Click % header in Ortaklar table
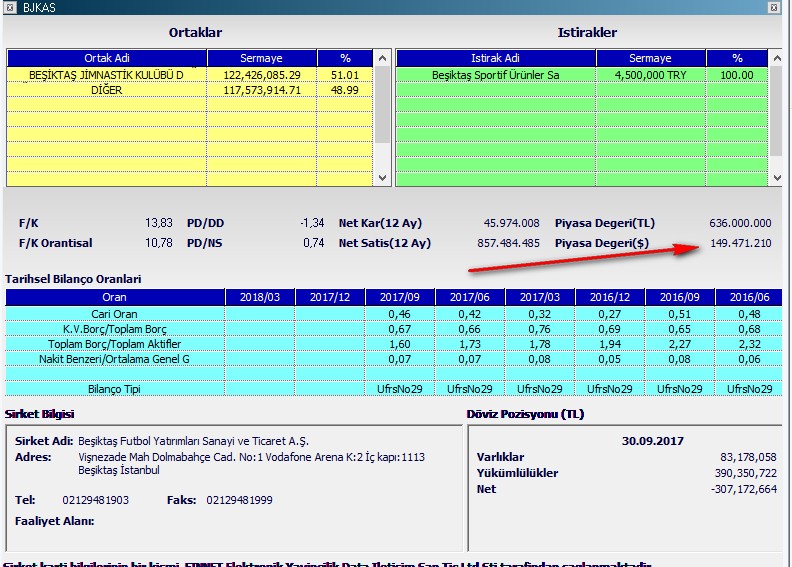This screenshot has height=567, width=792. (345, 58)
